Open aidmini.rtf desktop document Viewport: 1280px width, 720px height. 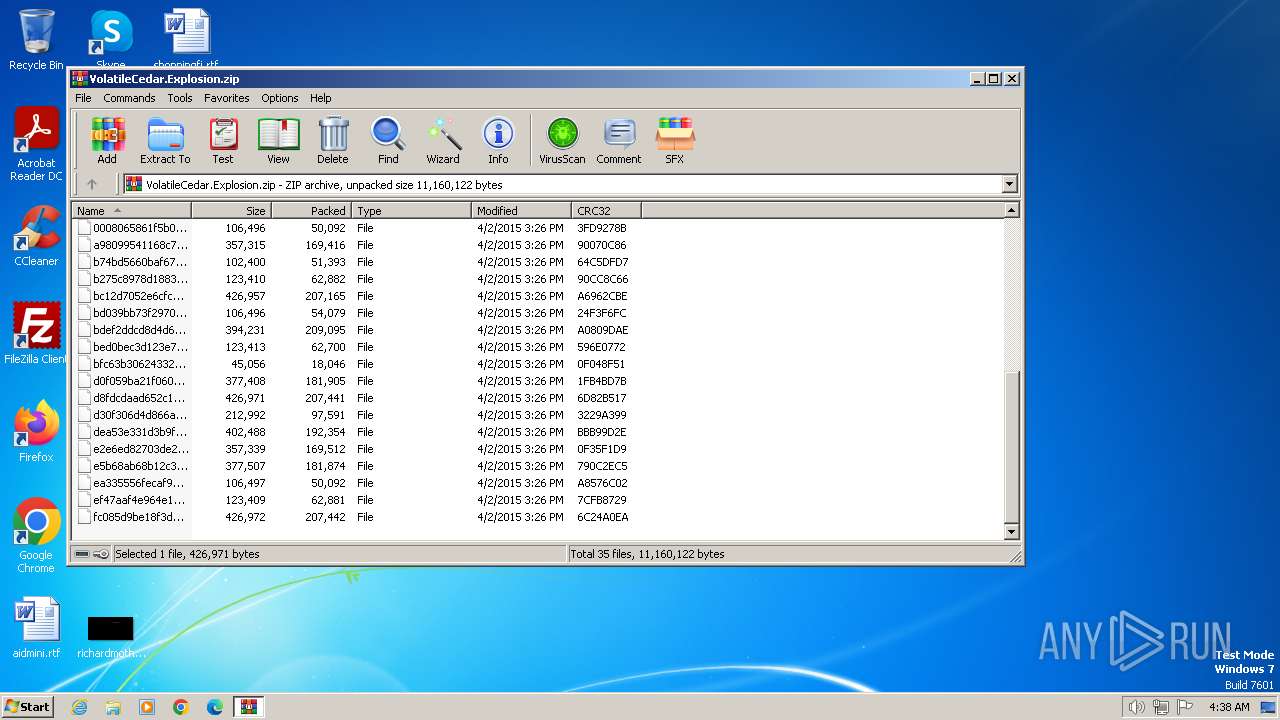pos(36,629)
